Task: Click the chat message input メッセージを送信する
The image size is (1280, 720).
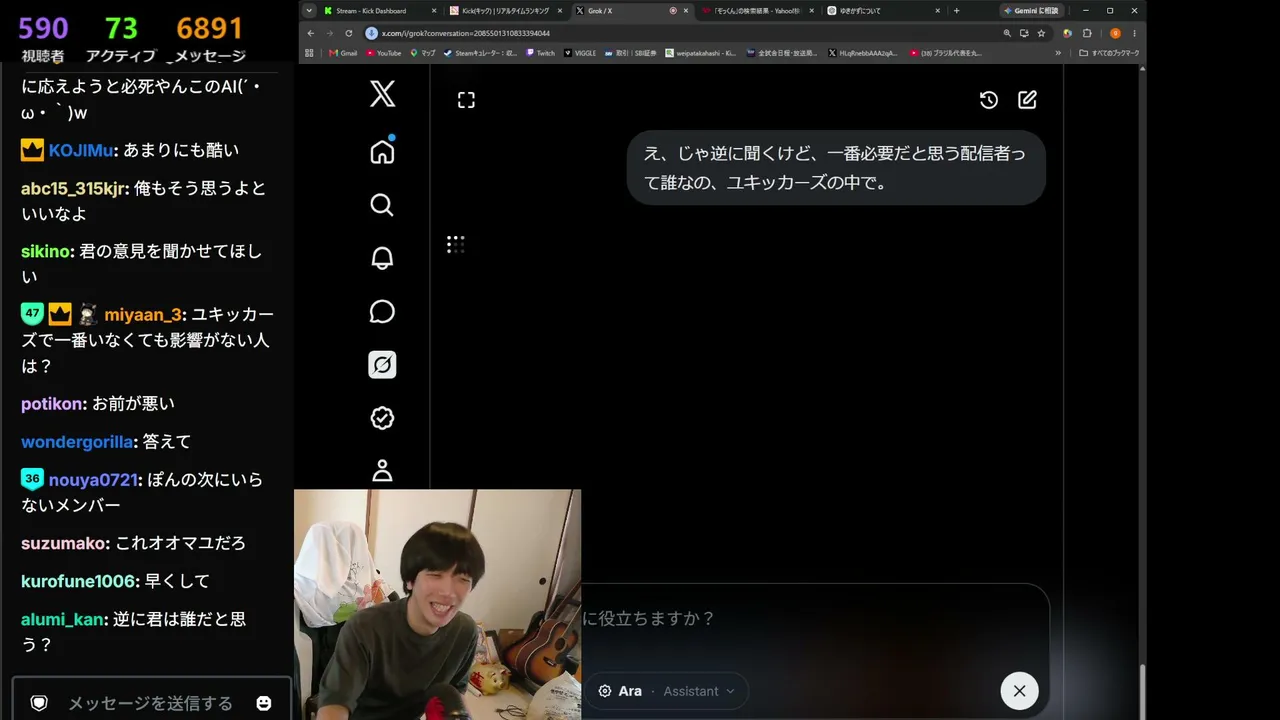Action: coord(151,703)
